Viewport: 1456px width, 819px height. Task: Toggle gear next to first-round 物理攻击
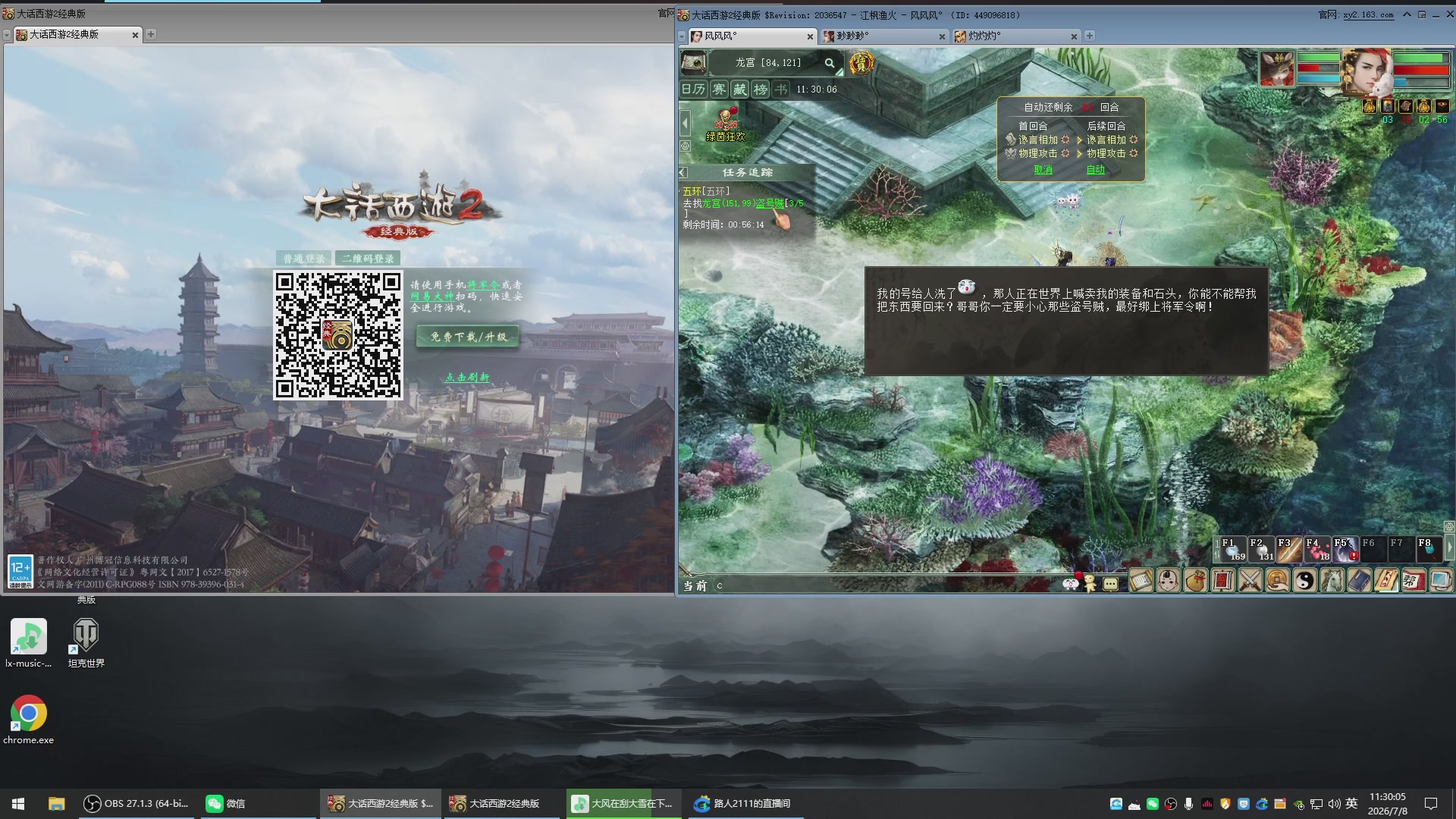tap(1065, 153)
